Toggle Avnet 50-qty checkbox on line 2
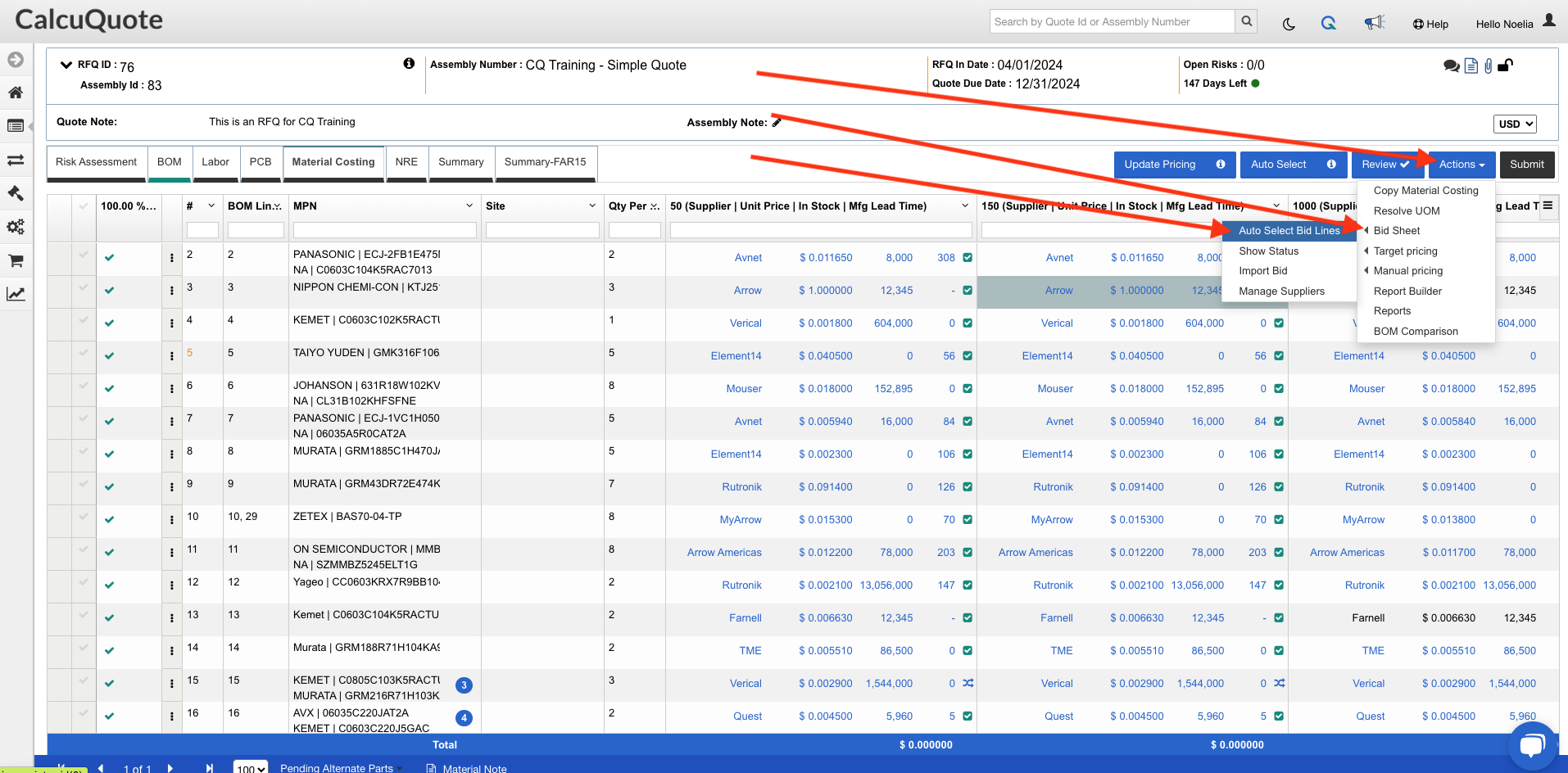Screen dimensions: 1568x773 [968, 257]
